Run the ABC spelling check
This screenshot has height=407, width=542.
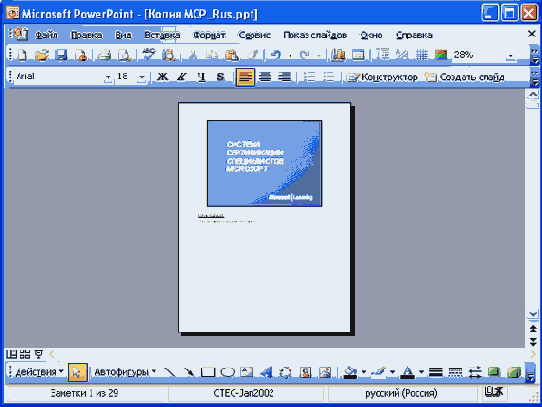tap(149, 54)
